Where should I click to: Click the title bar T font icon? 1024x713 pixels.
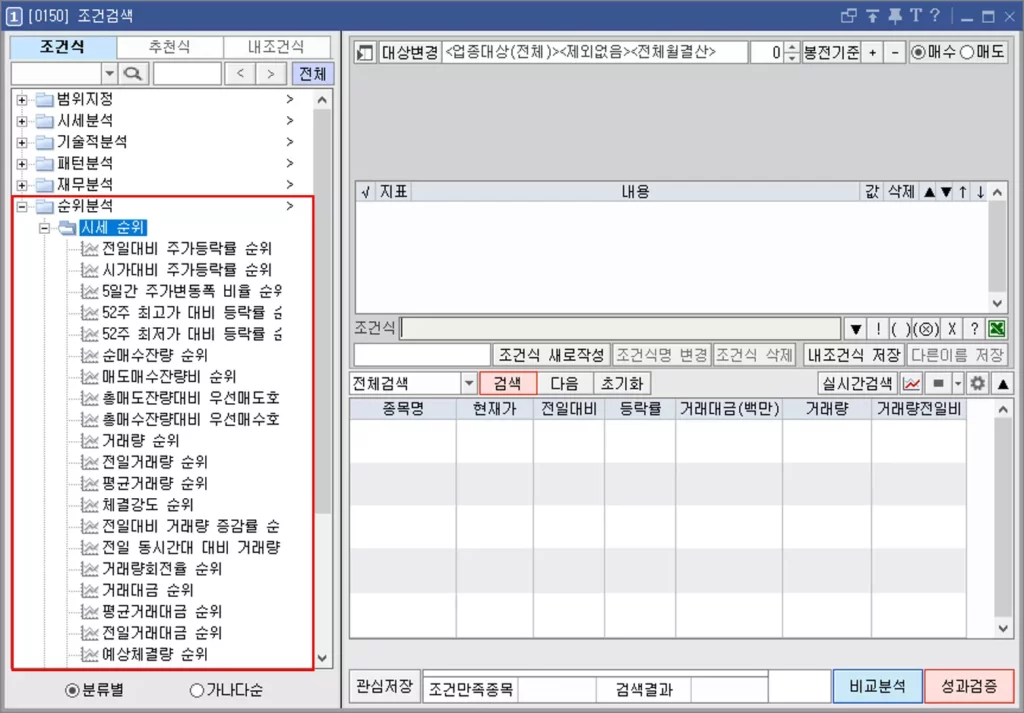[x=916, y=16]
